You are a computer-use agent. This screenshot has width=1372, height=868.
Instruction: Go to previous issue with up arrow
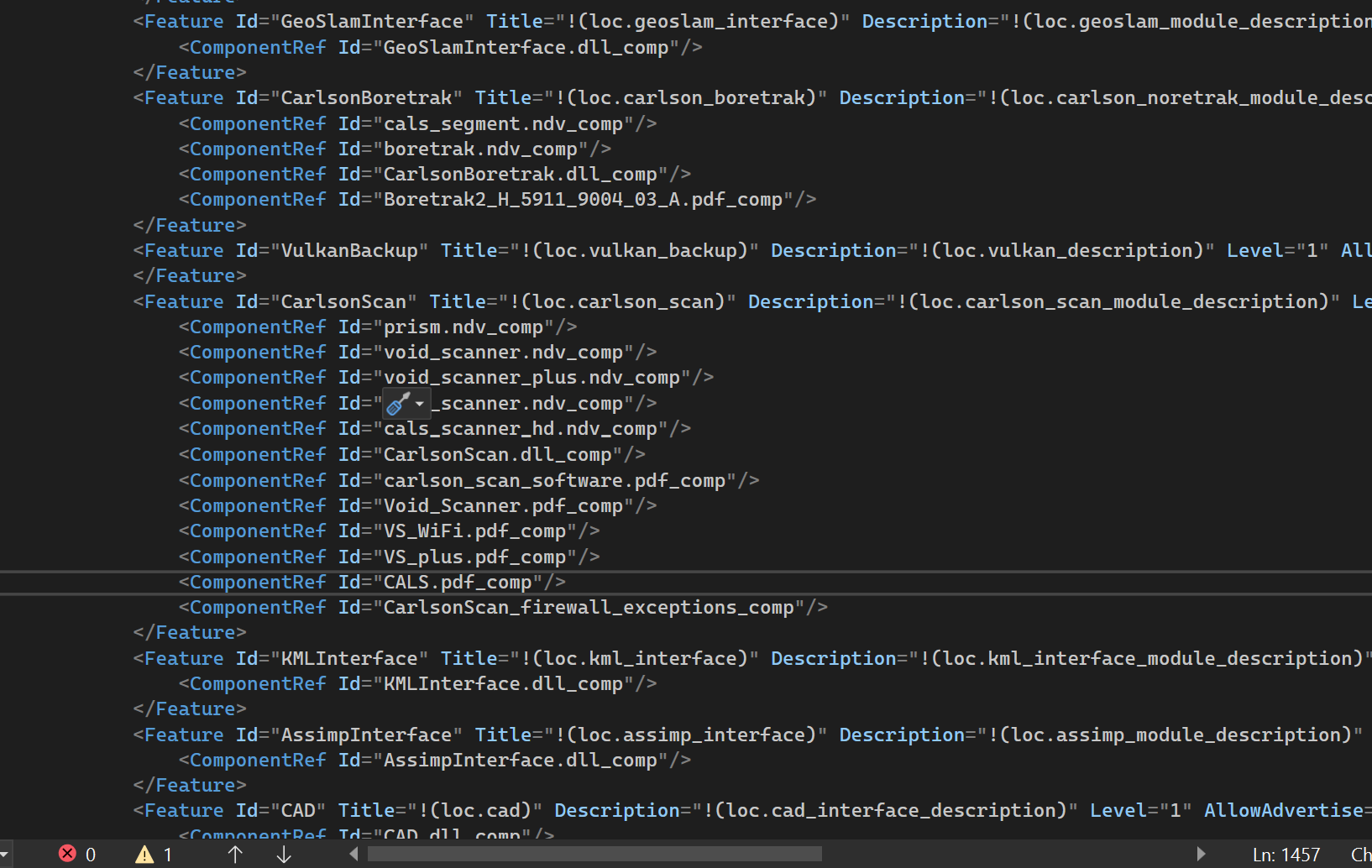(235, 855)
